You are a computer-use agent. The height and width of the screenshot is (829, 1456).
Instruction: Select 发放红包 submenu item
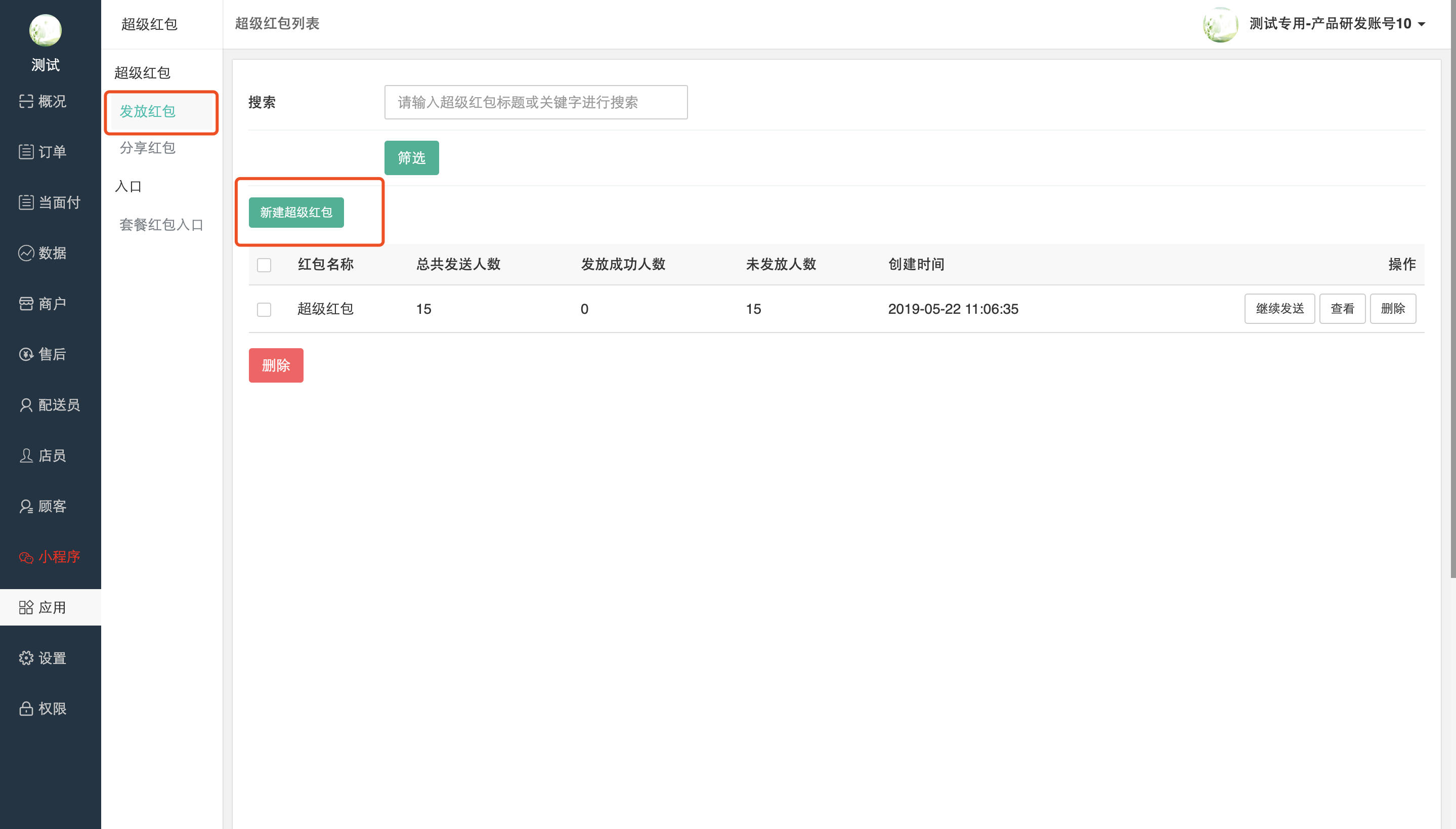coord(161,111)
